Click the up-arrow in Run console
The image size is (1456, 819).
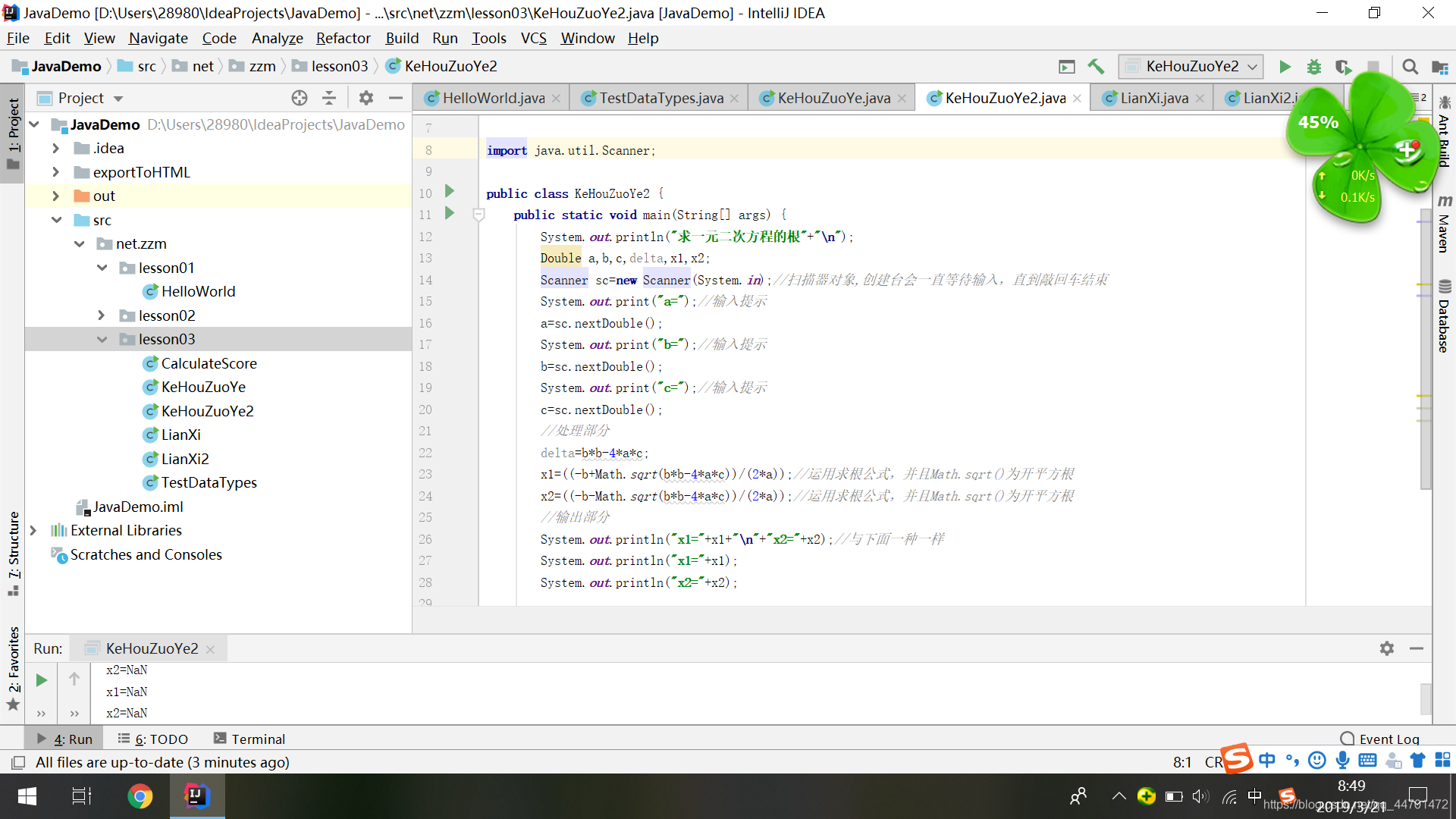click(74, 679)
